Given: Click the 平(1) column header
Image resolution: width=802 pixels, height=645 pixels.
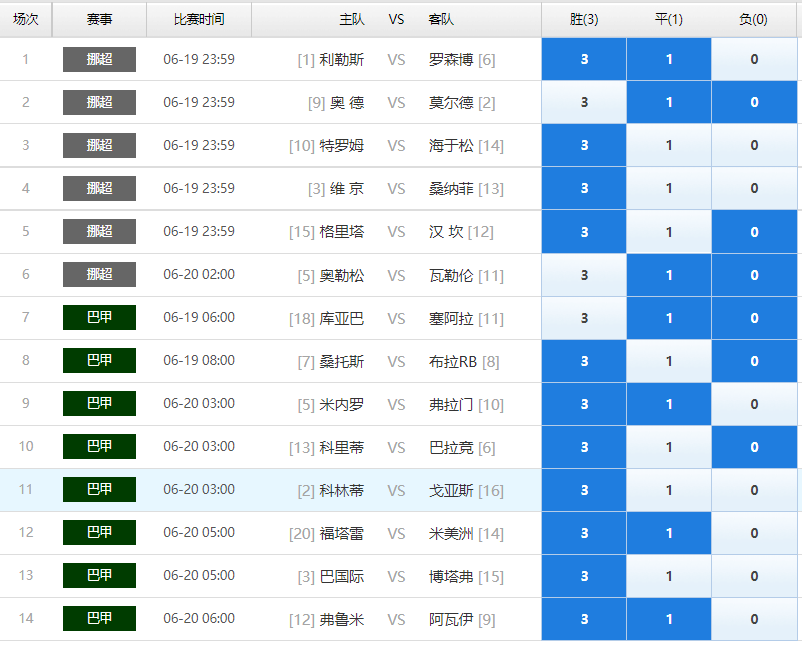Looking at the screenshot, I should coord(669,19).
